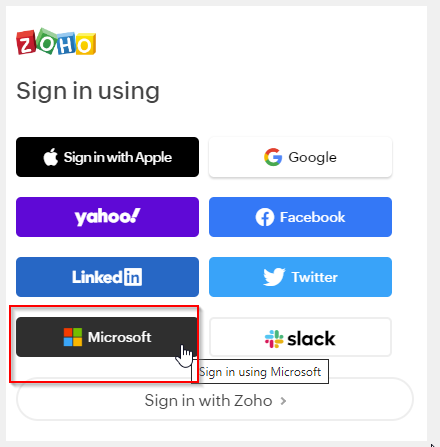
Task: Click the Google G logo
Action: (x=273, y=157)
